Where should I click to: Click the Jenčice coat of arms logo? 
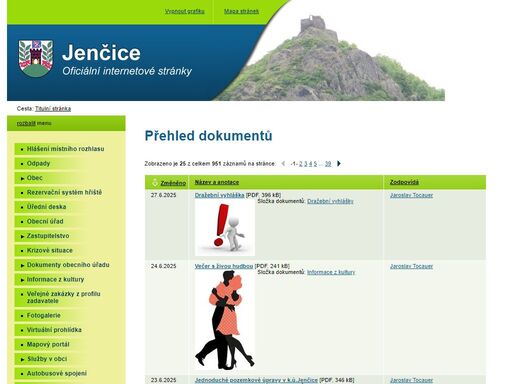click(36, 58)
